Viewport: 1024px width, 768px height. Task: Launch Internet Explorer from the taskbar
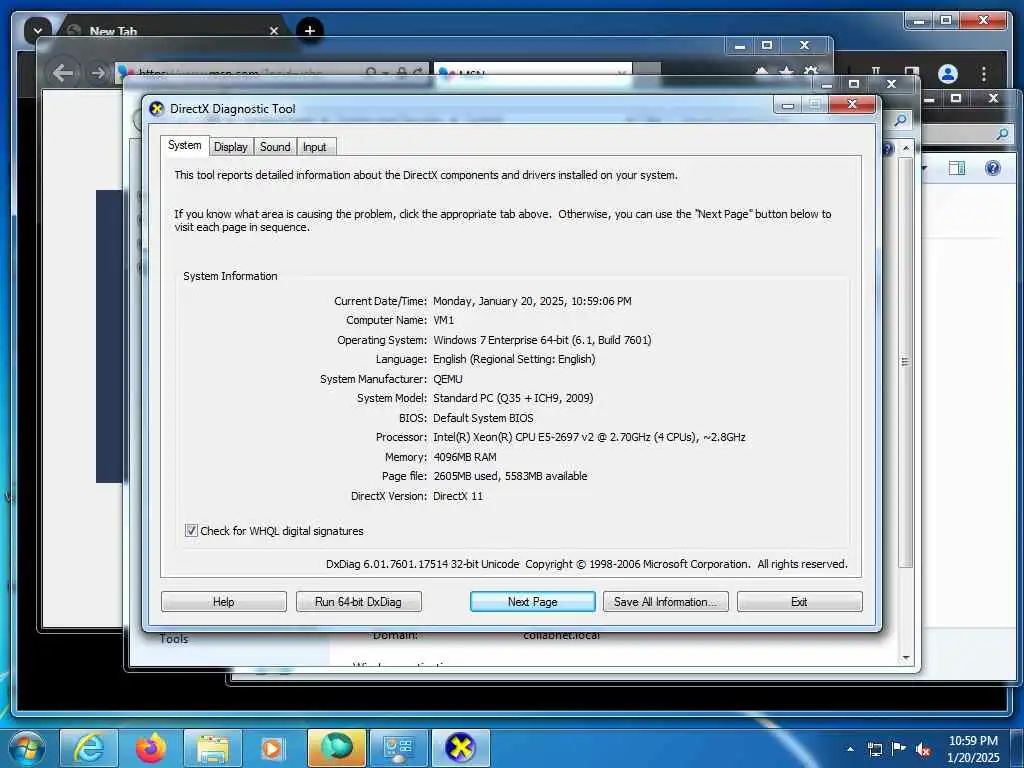tap(89, 748)
